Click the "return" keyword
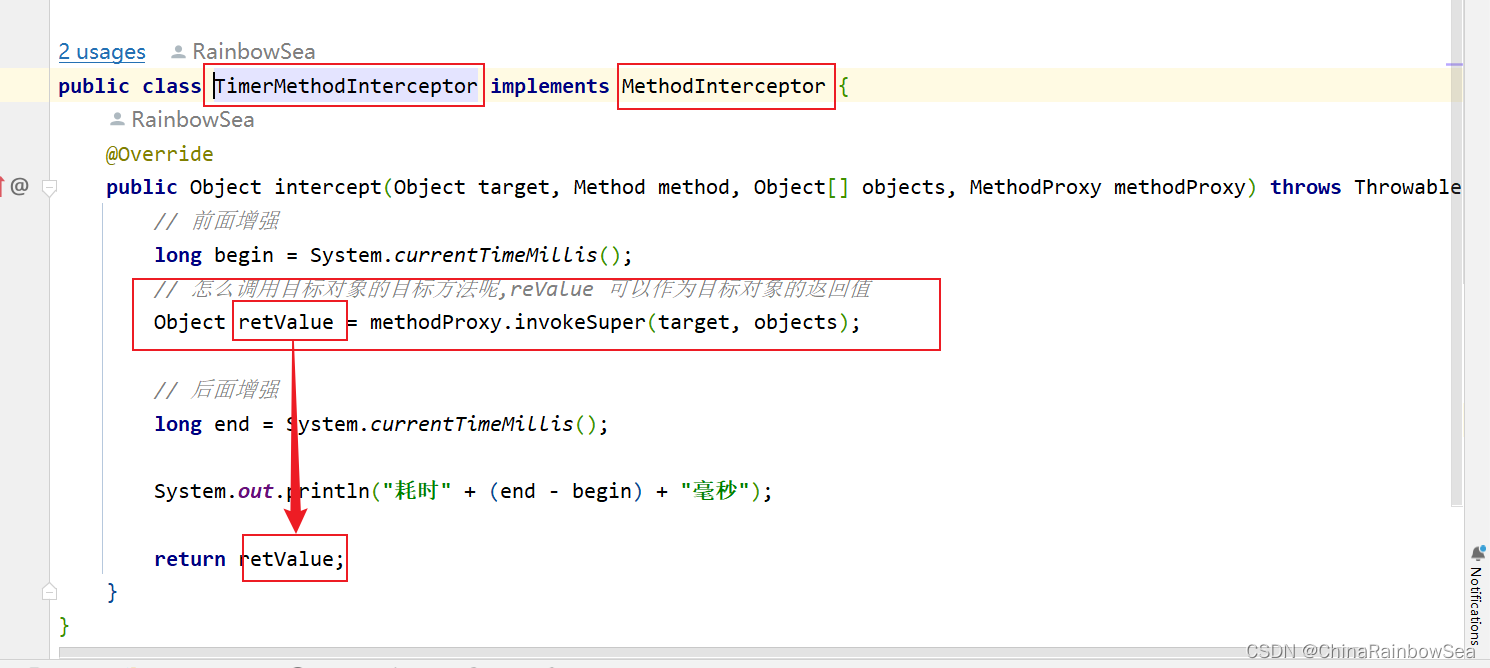 pos(190,559)
